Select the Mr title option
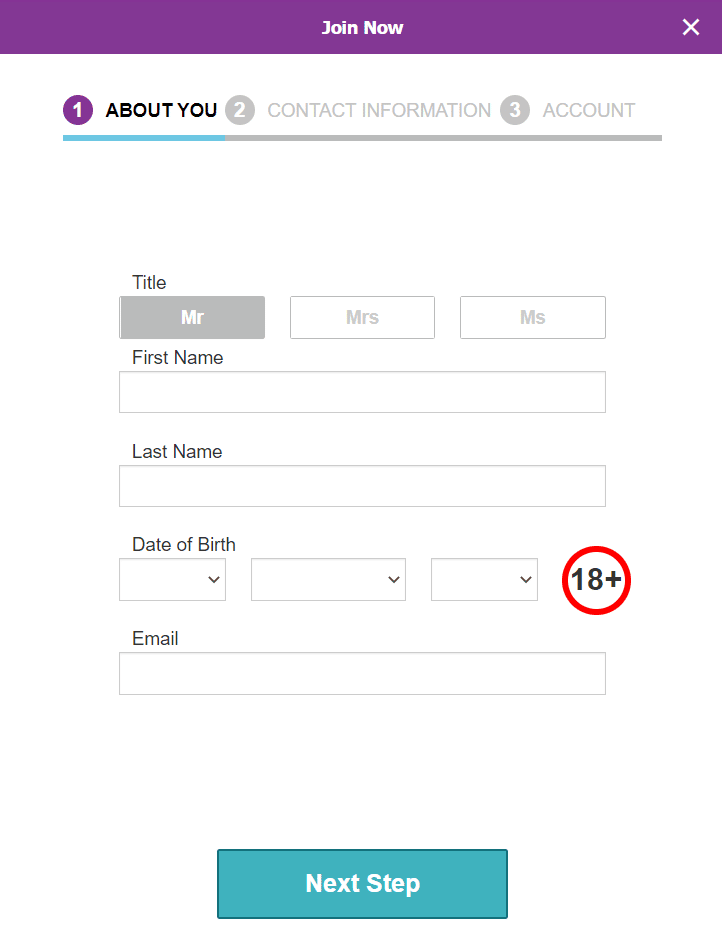 192,317
